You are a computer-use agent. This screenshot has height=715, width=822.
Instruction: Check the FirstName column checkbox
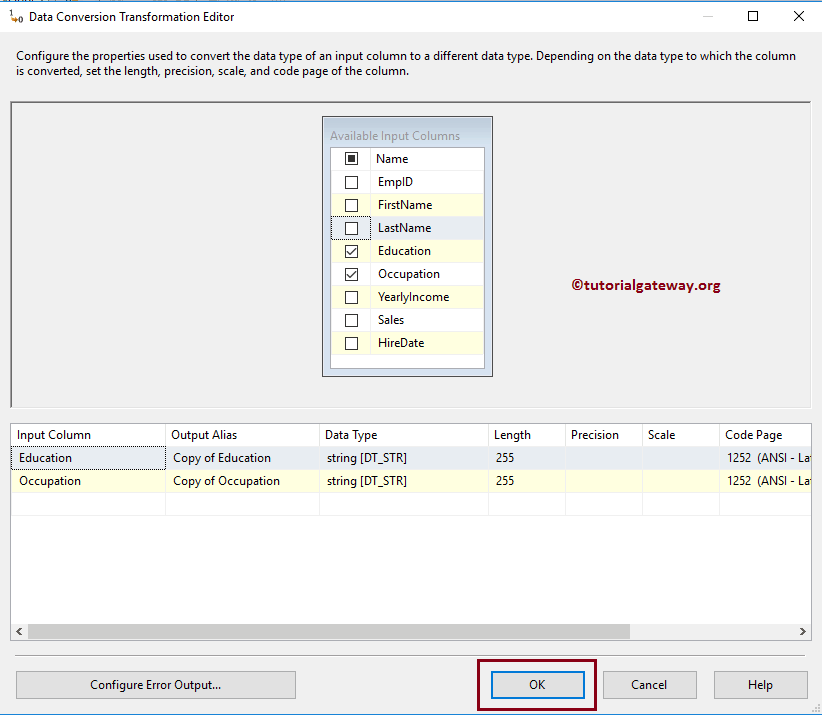click(351, 204)
